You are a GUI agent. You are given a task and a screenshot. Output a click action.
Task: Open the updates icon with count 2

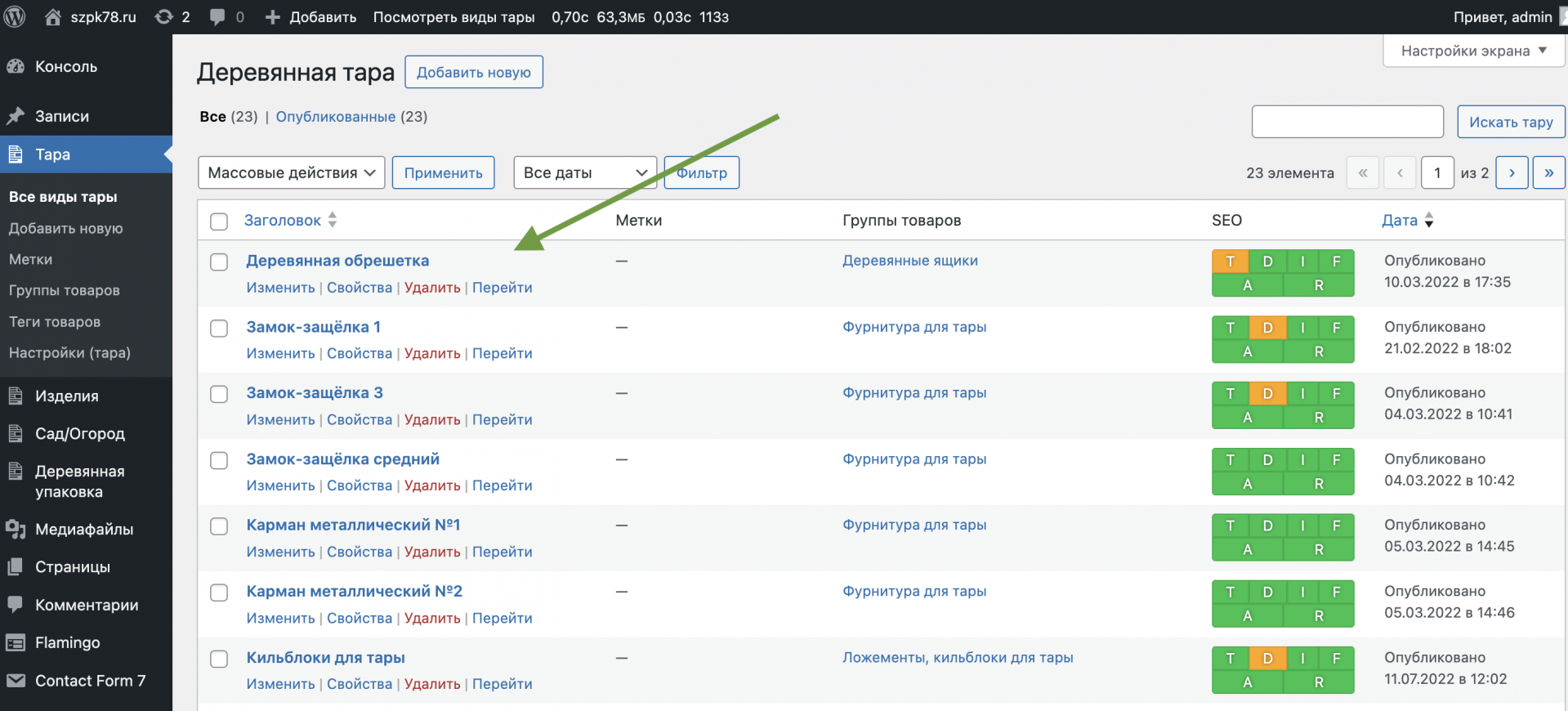click(x=164, y=17)
